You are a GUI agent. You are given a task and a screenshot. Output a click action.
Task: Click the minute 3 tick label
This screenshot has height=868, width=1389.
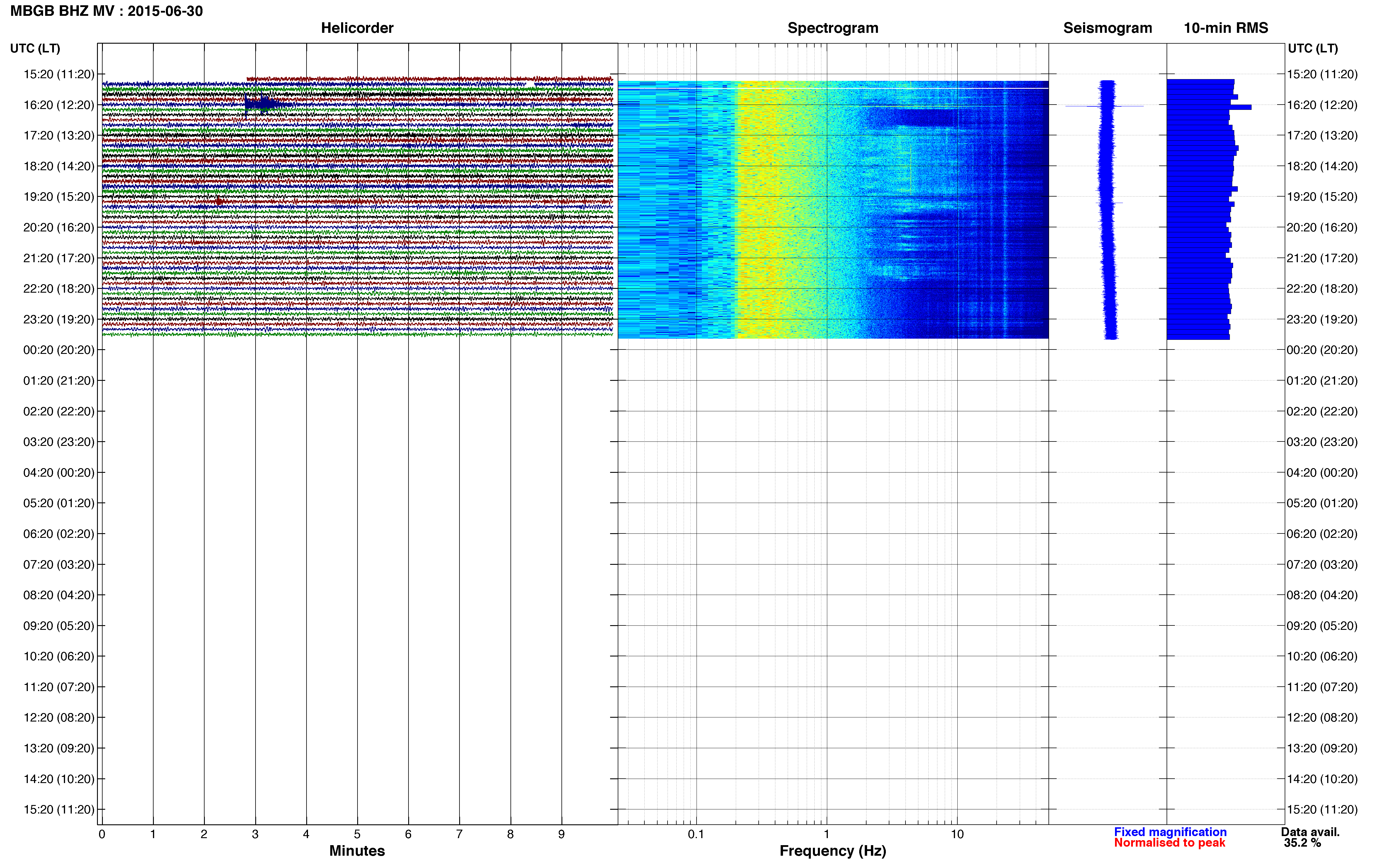coord(255,834)
